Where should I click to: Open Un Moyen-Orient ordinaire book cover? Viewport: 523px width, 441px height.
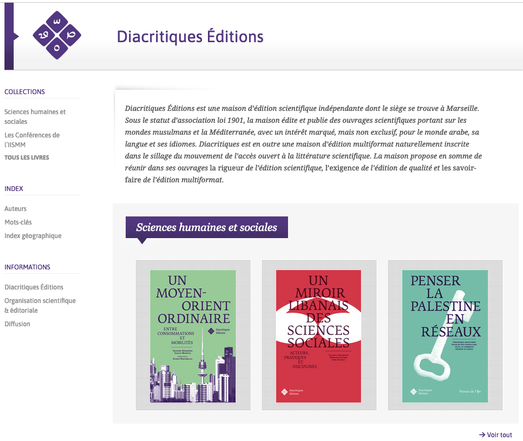coord(193,336)
